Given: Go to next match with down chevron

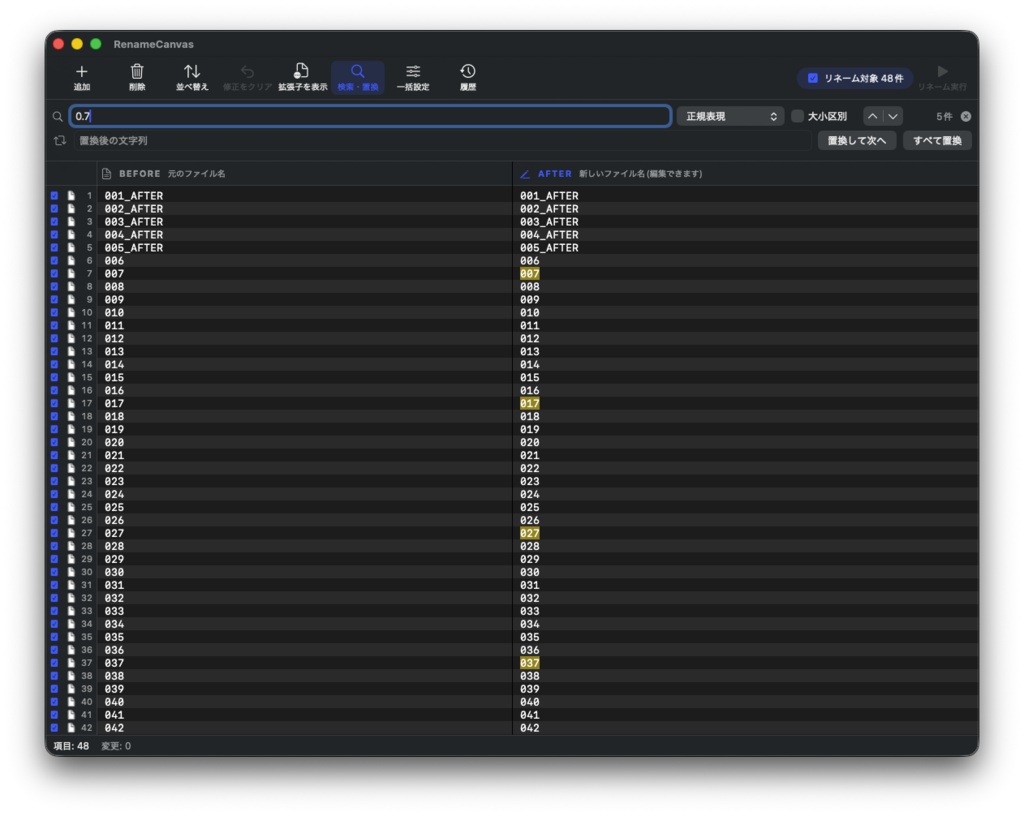Looking at the screenshot, I should 893,116.
